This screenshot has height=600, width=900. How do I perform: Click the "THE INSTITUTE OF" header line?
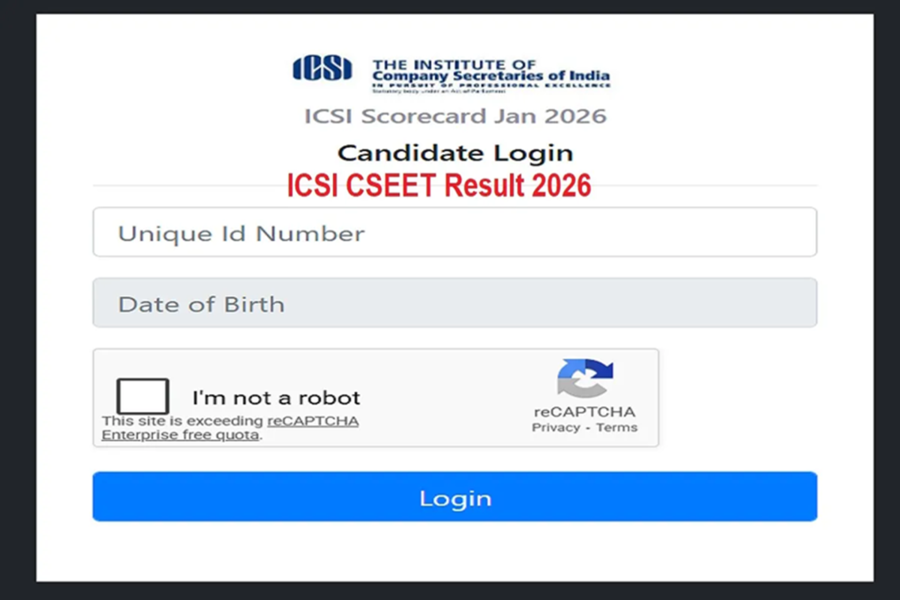(x=440, y=64)
